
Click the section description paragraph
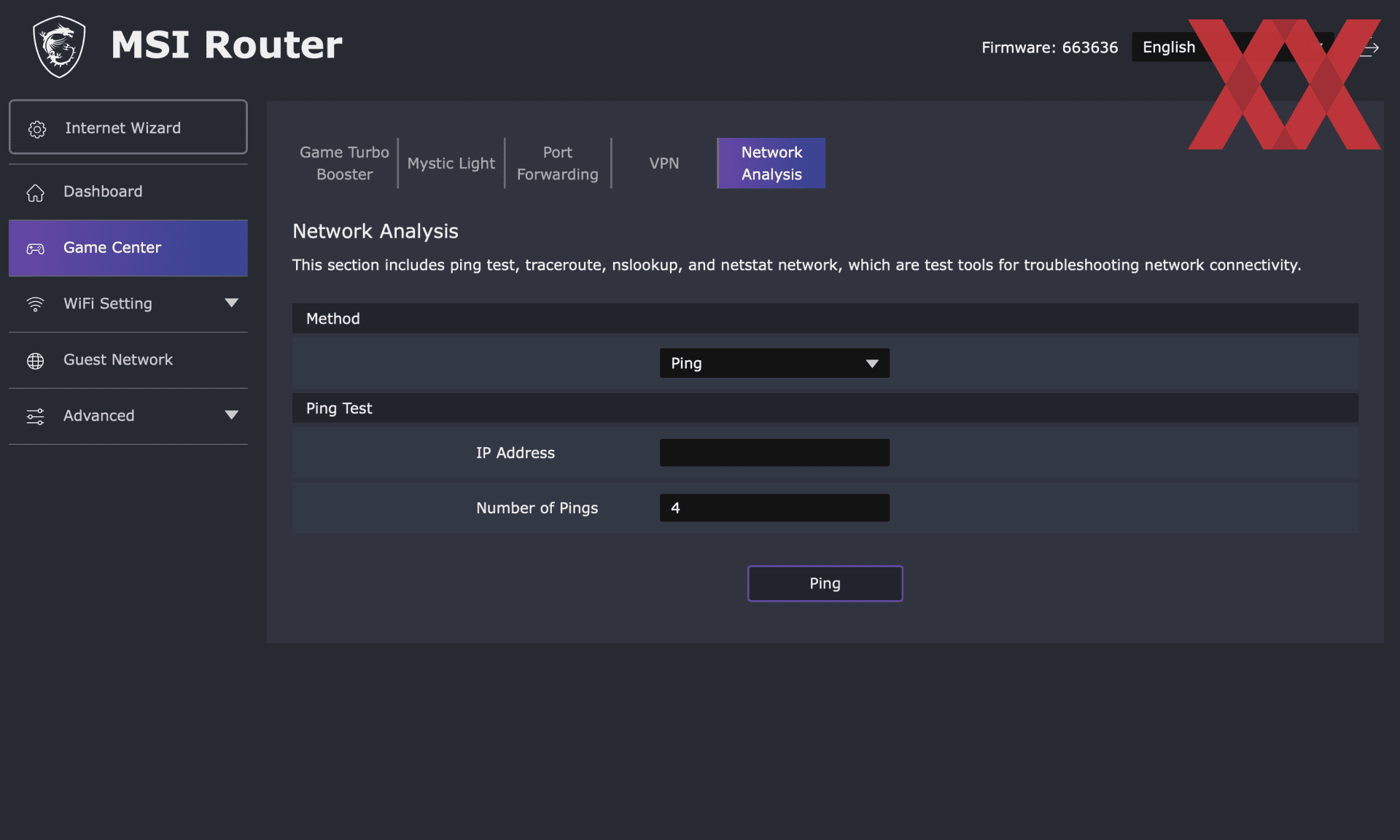pyautogui.click(x=796, y=265)
